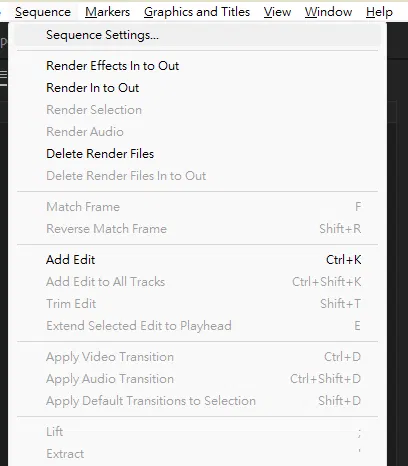408x466 pixels.
Task: Close the Sequence menu via its title
Action: [x=43, y=12]
